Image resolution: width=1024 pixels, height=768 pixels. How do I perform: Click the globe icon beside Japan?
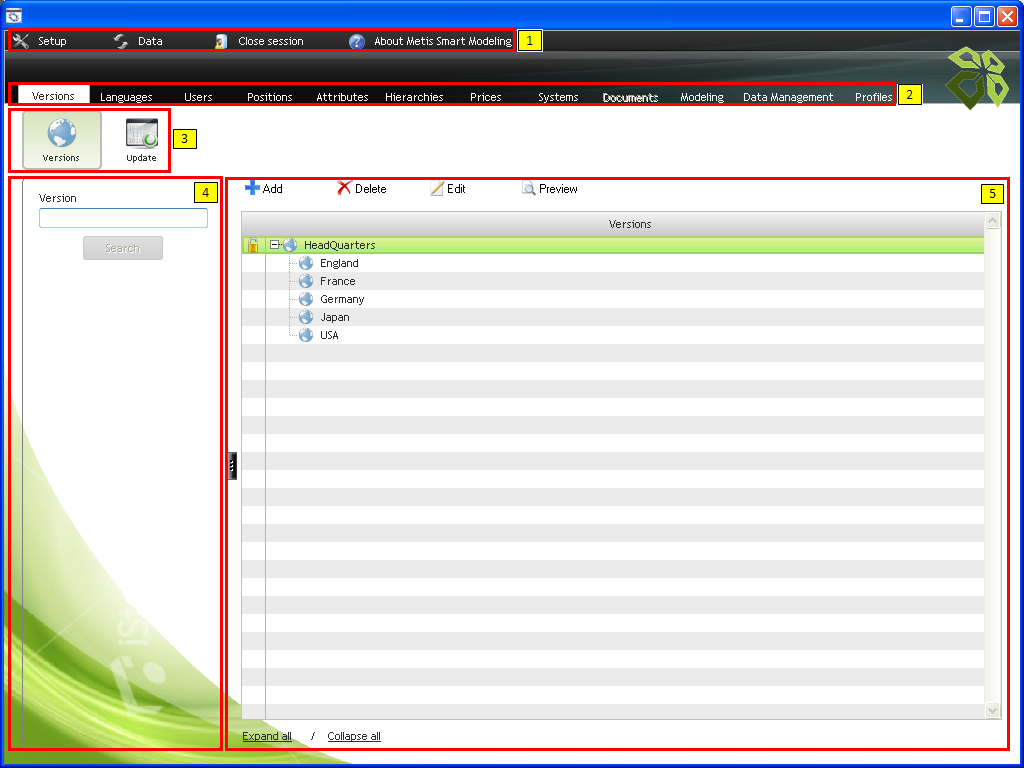pyautogui.click(x=306, y=317)
